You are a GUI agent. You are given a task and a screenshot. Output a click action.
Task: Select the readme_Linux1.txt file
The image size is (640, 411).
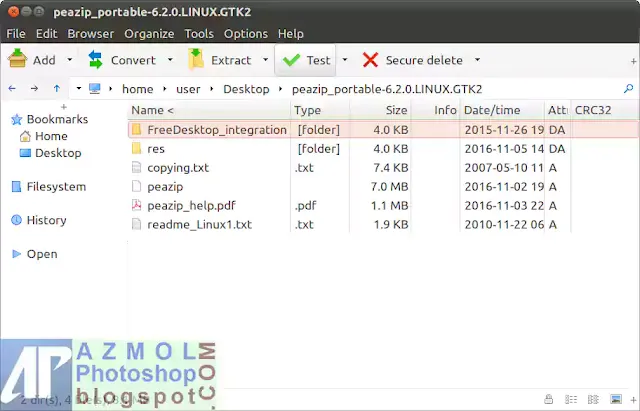pos(383,224)
